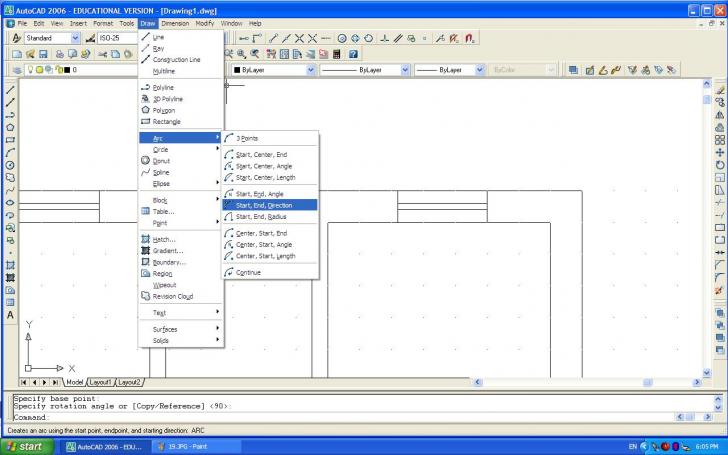Expand the Surfaces submenu in Draw menu
Image resolution: width=728 pixels, height=455 pixels.
(x=181, y=329)
